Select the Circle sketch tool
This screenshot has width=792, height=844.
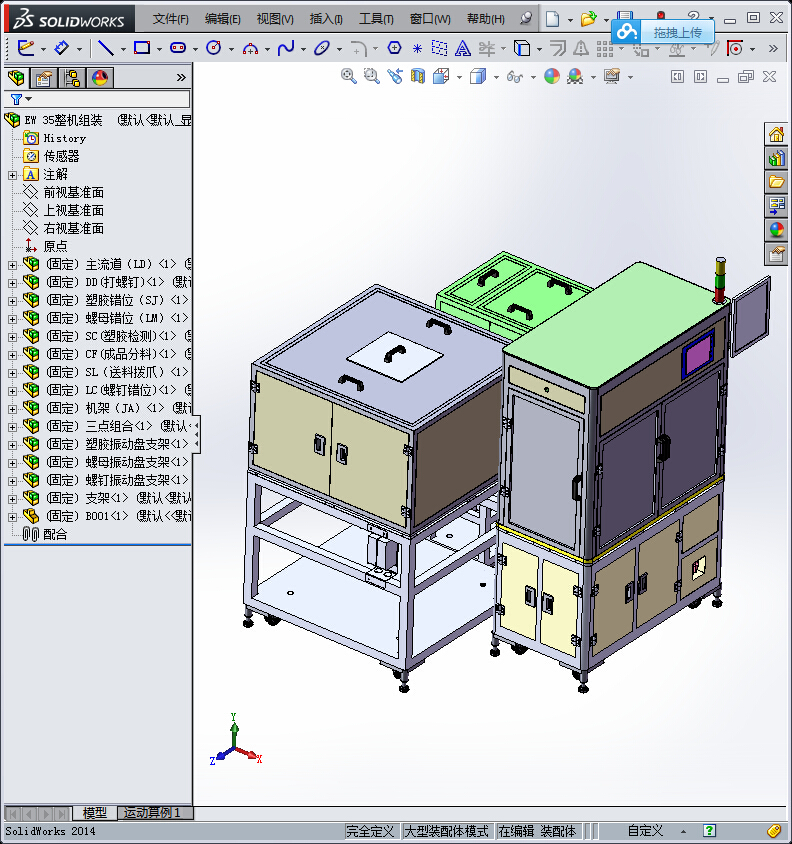point(214,48)
